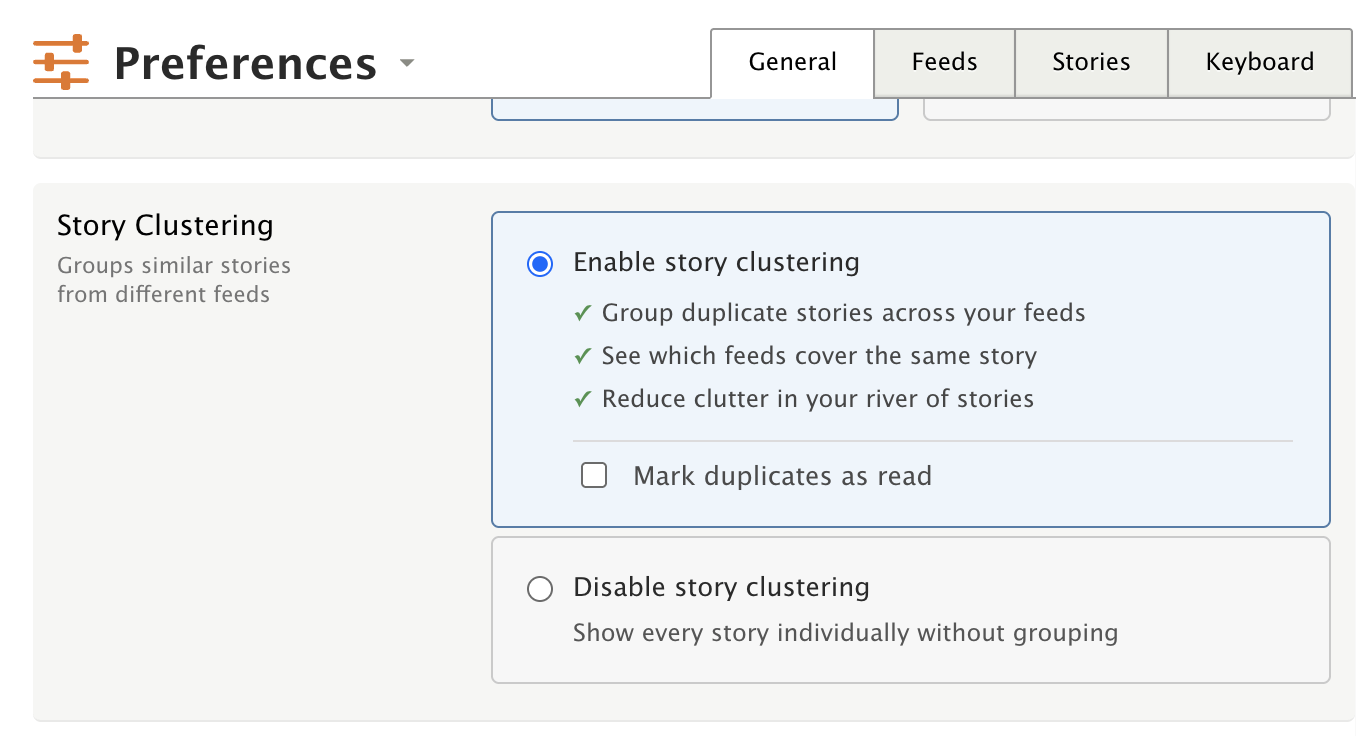The image size is (1356, 736).
Task: Open the dropdown arrow beside Preferences title
Action: tap(406, 63)
